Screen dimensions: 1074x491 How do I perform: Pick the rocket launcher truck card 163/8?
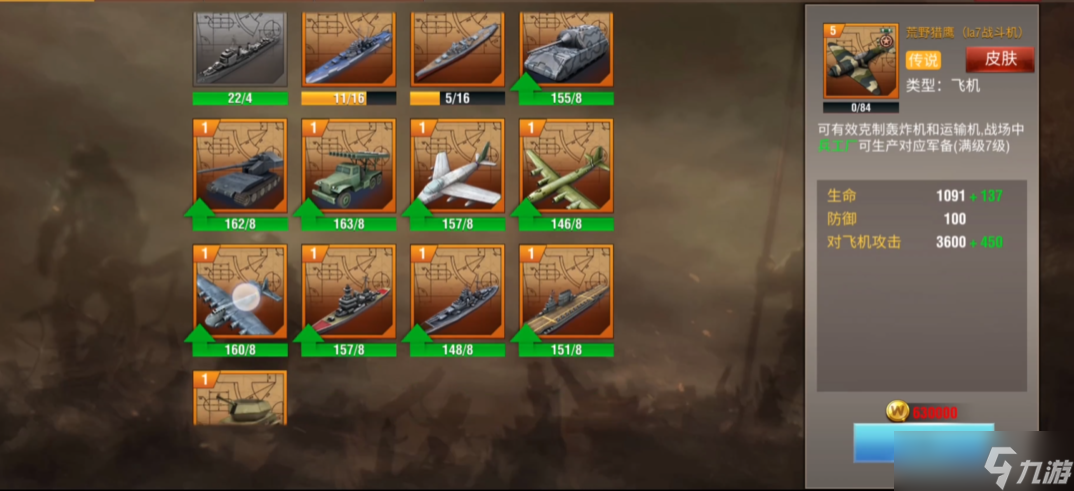pyautogui.click(x=349, y=166)
